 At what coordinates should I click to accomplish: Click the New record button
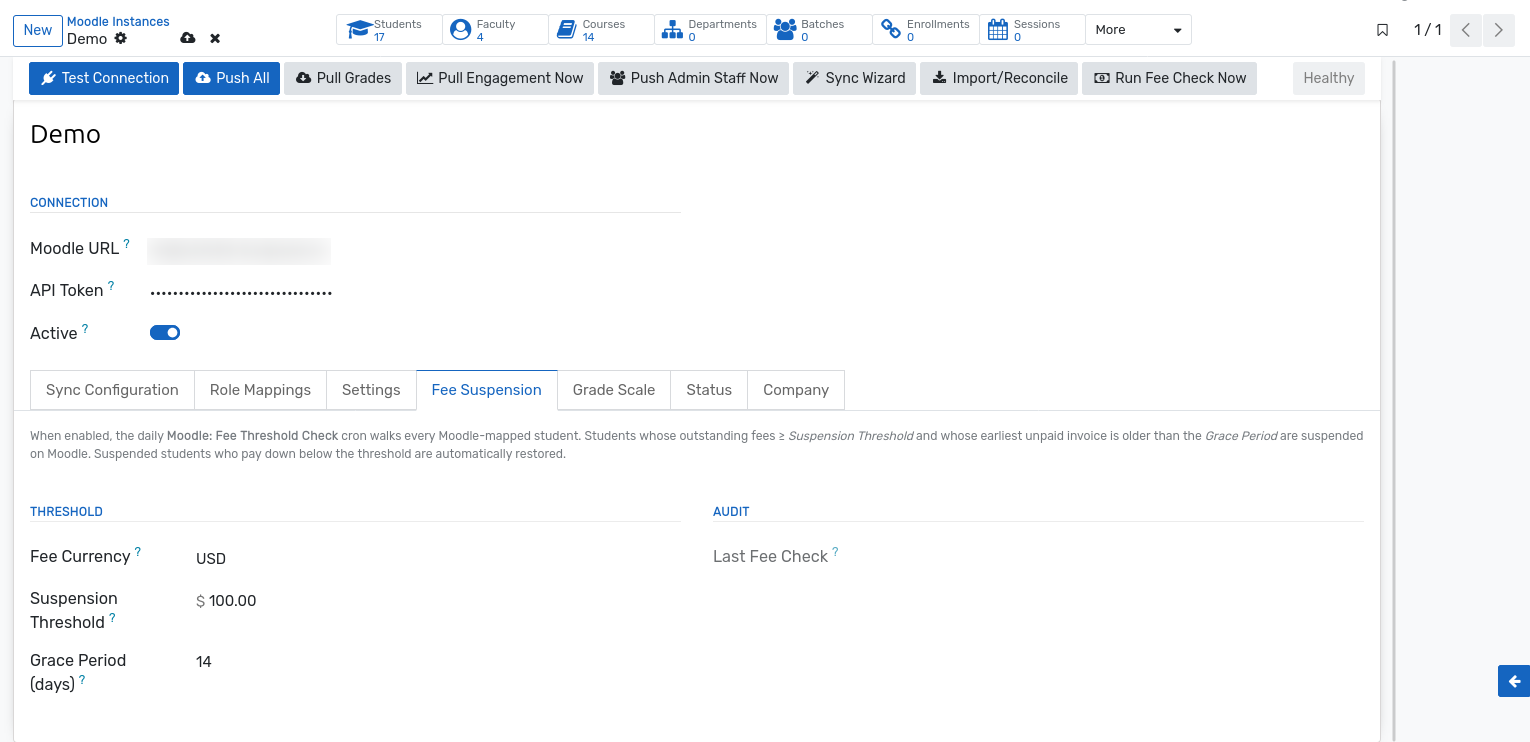(38, 30)
